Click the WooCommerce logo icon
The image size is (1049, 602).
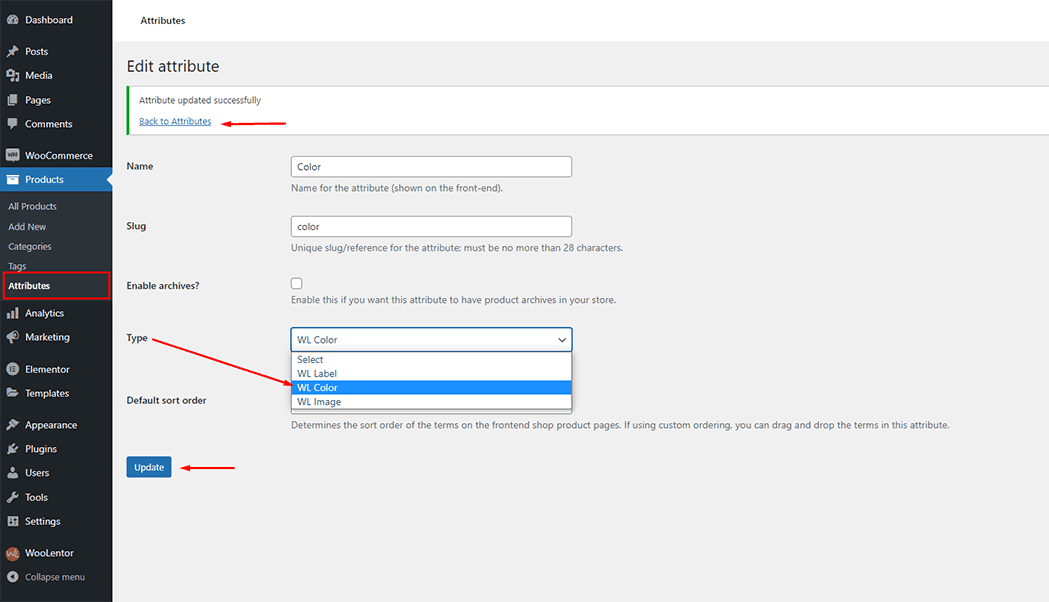coord(12,156)
